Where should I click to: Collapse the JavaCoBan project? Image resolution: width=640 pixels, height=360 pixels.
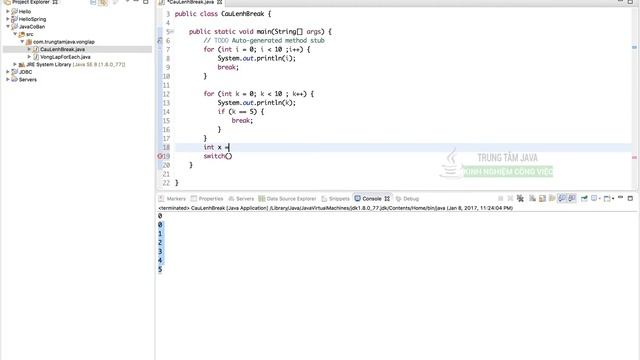pyautogui.click(x=8, y=27)
